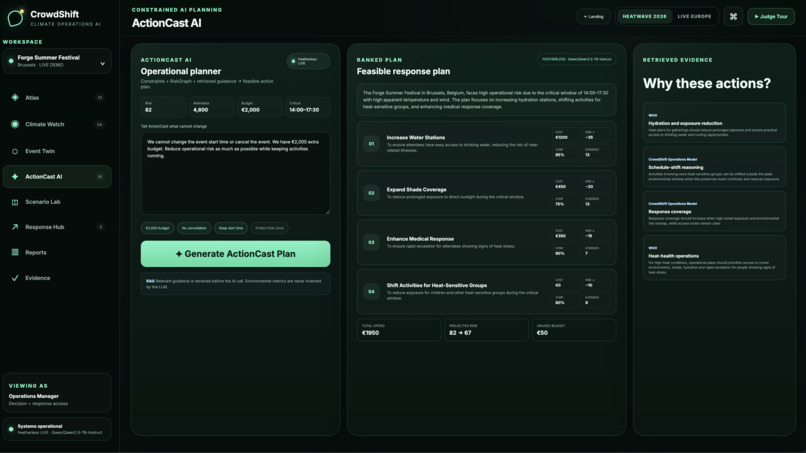Image resolution: width=806 pixels, height=453 pixels.
Task: Click the ActionCast AI sparkle icon
Action: click(15, 176)
